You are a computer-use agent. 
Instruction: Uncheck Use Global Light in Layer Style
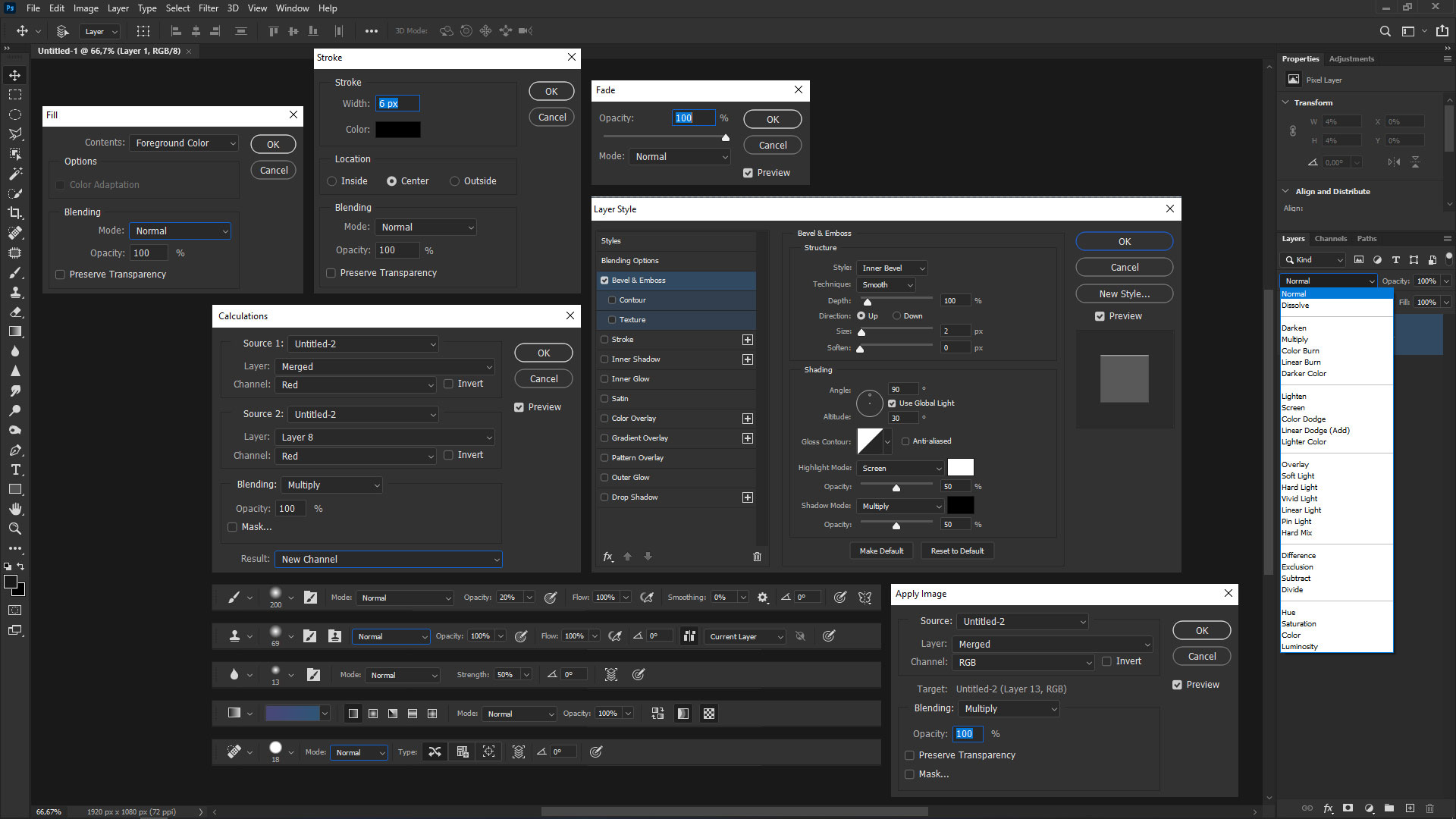(x=892, y=403)
